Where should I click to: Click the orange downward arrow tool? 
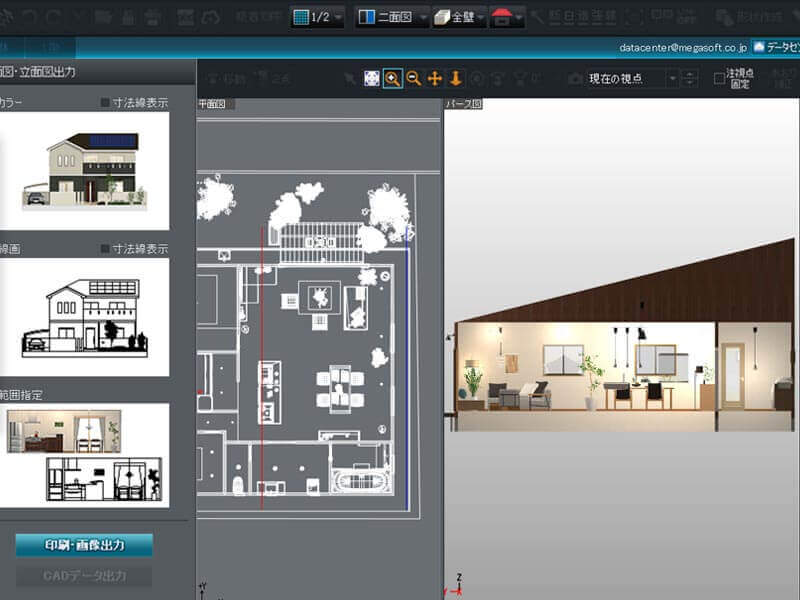click(455, 78)
